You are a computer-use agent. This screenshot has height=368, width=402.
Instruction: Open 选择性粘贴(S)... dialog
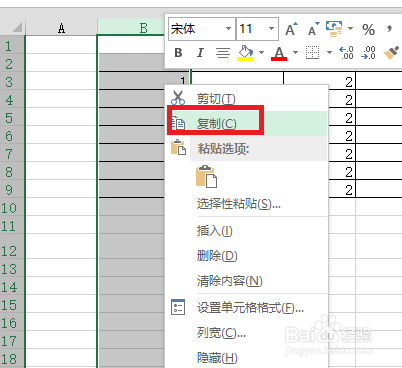pyautogui.click(x=247, y=203)
